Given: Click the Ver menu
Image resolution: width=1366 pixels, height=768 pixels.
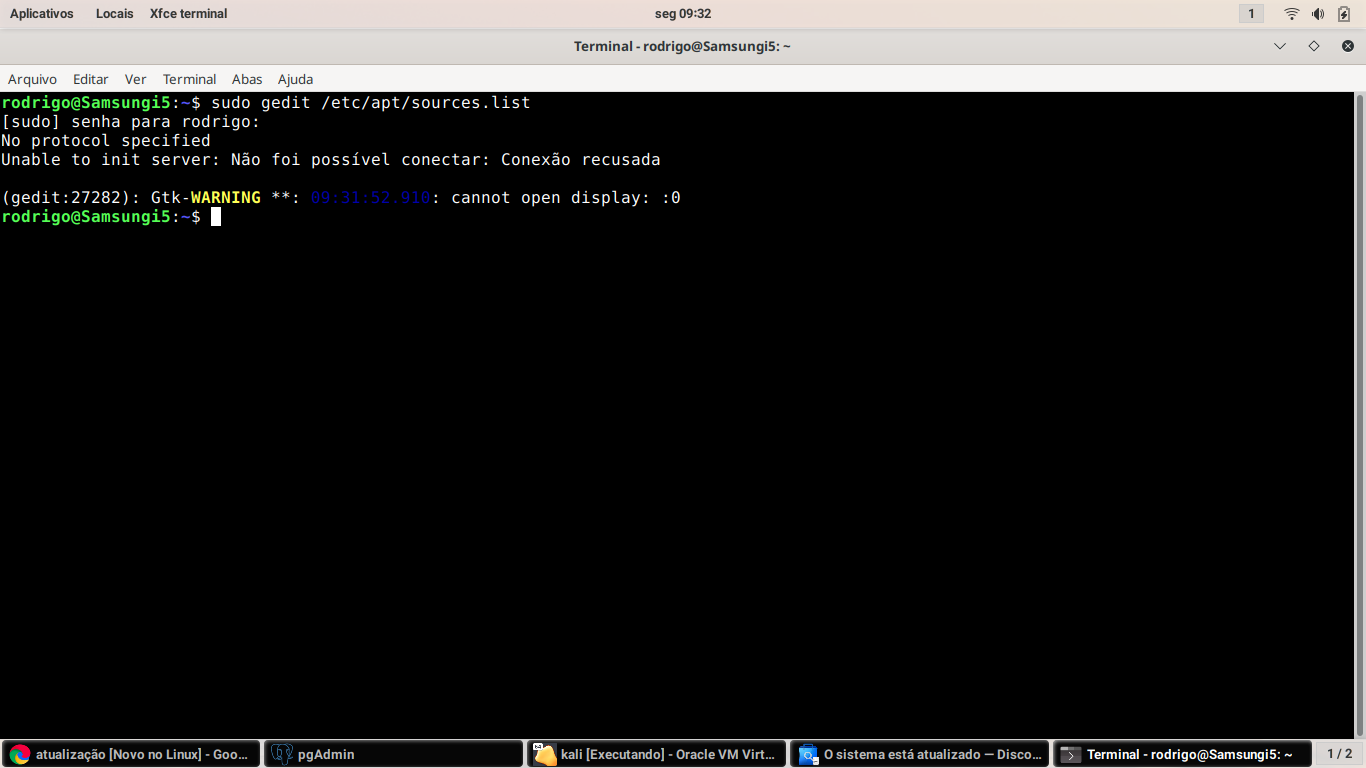Looking at the screenshot, I should point(135,79).
